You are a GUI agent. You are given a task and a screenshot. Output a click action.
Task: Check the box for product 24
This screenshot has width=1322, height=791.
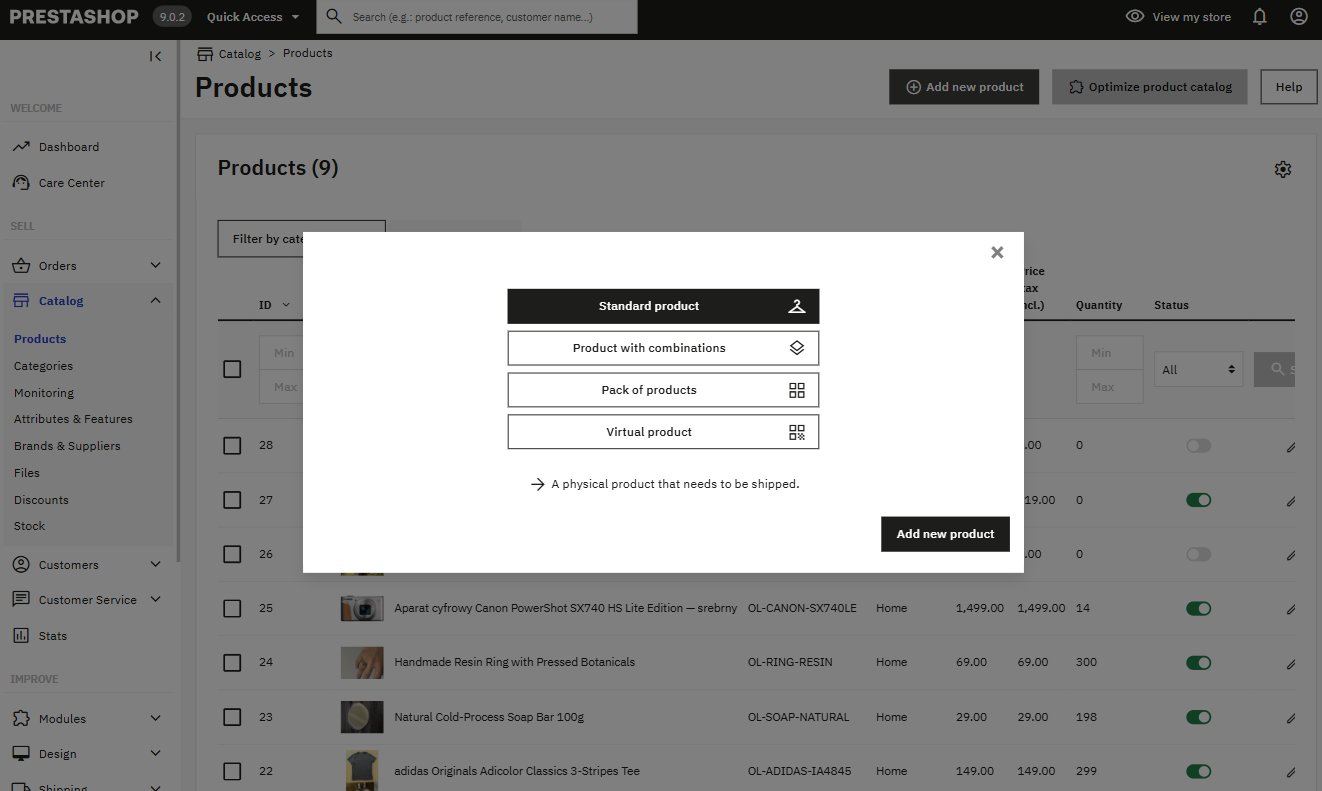232,662
